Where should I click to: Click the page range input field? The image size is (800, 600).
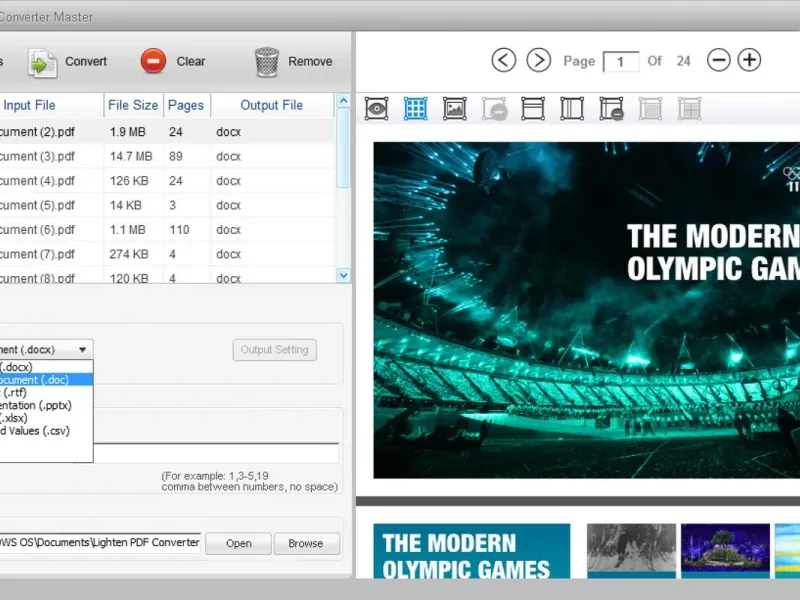(216, 453)
